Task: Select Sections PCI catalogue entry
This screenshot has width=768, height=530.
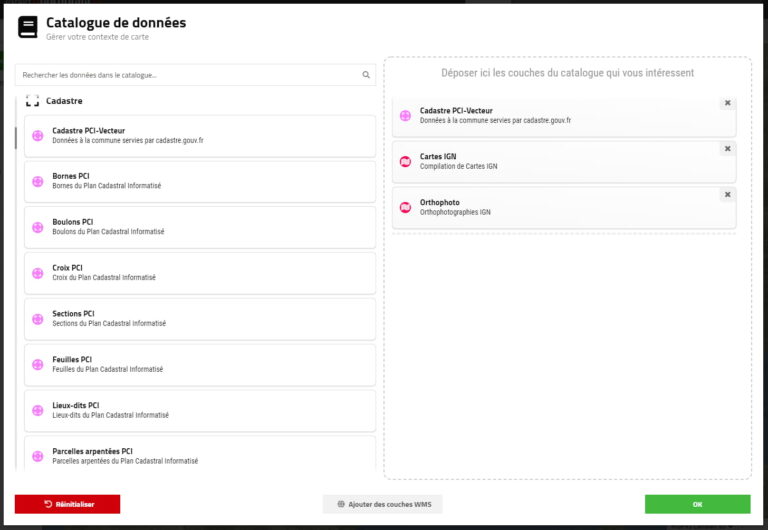Action: (x=200, y=319)
